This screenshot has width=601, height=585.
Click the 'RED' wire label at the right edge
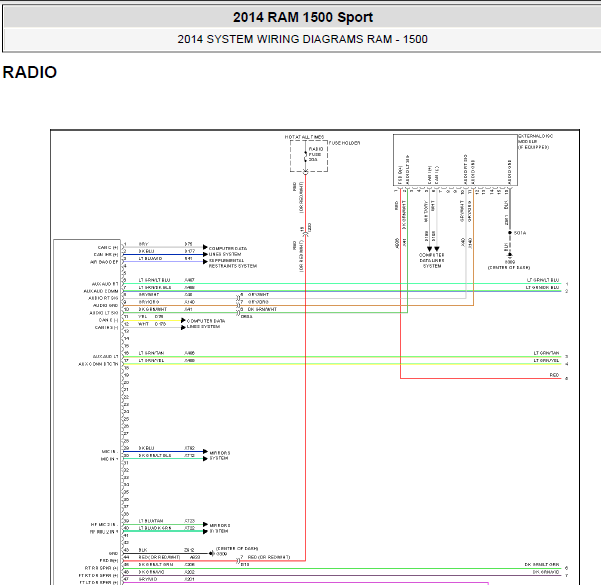[x=554, y=375]
